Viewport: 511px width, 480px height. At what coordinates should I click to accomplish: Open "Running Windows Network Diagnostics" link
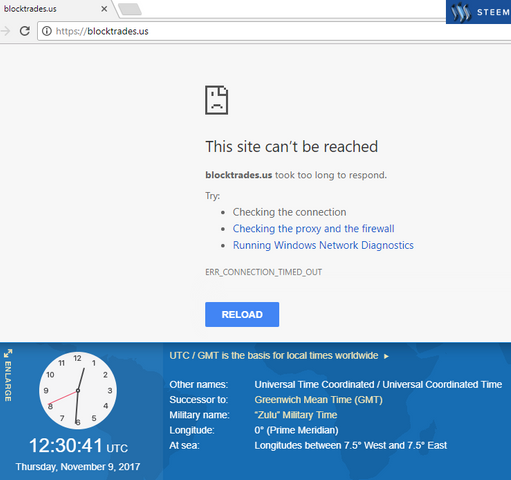click(323, 245)
